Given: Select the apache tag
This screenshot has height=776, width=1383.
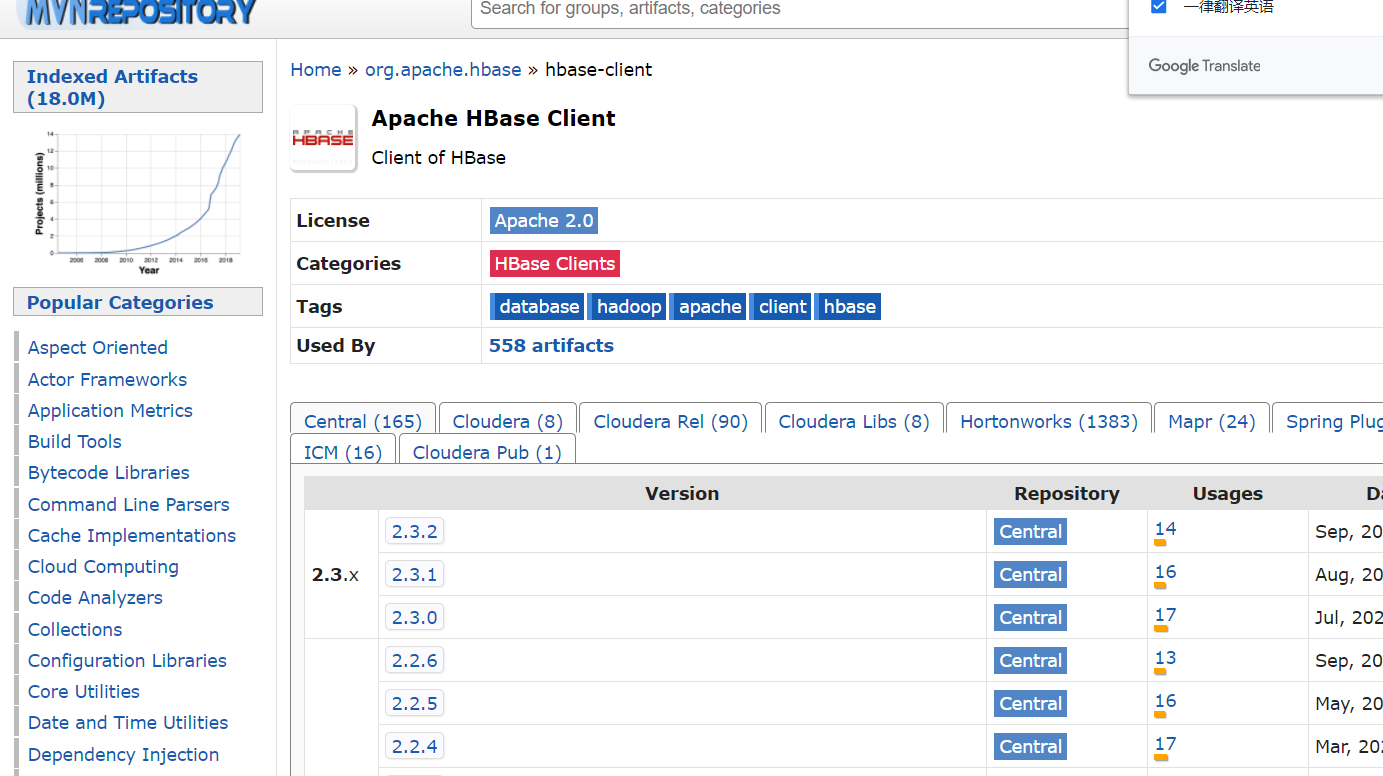Looking at the screenshot, I should point(708,307).
